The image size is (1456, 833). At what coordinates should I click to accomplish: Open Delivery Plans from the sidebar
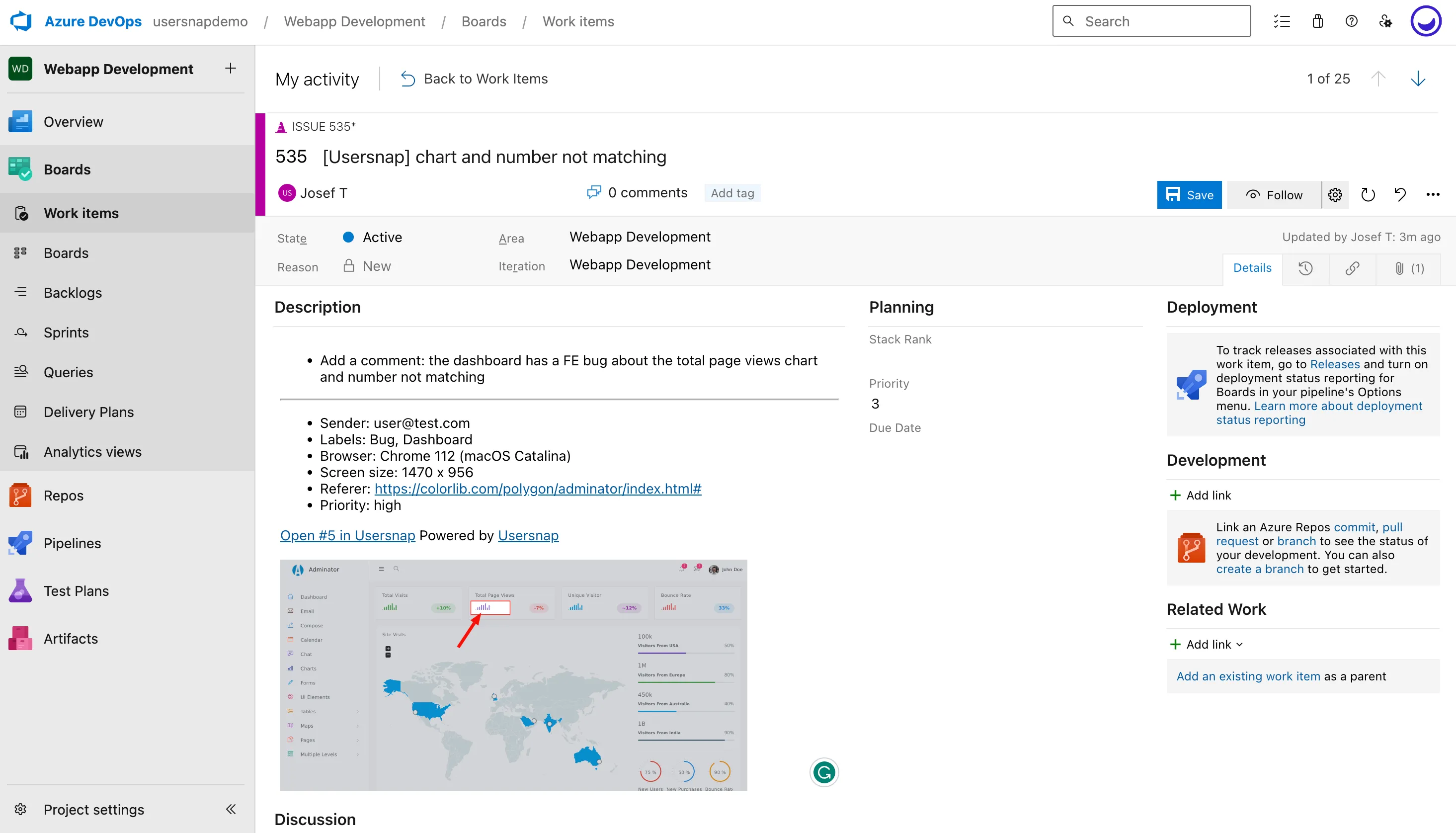pyautogui.click(x=89, y=412)
